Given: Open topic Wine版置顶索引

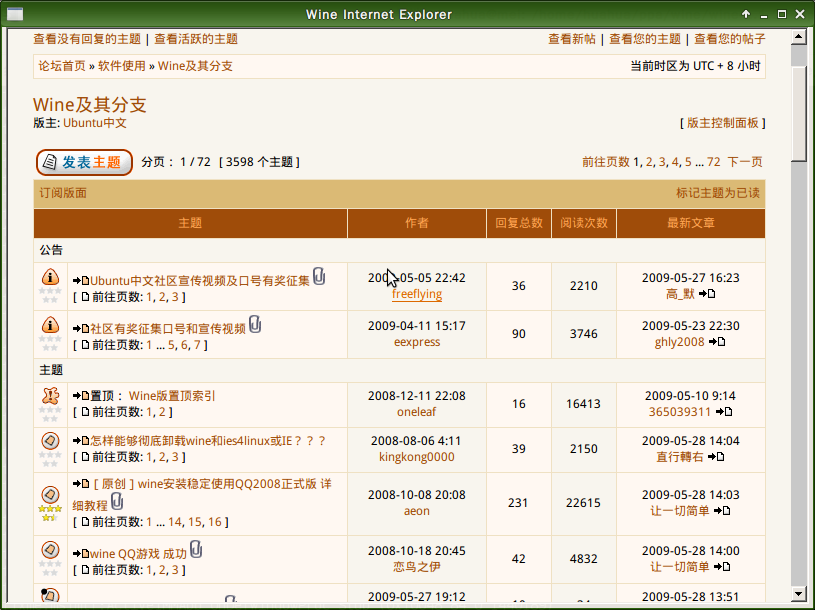Looking at the screenshot, I should pos(172,396).
